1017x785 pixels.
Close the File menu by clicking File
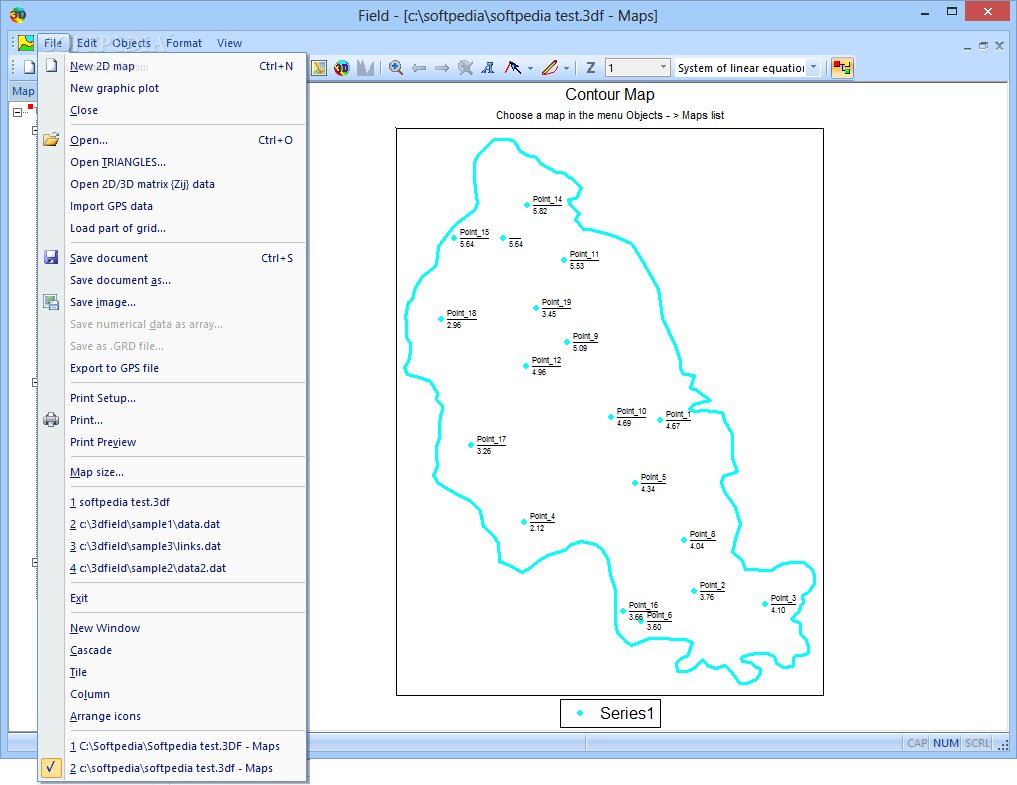(53, 43)
